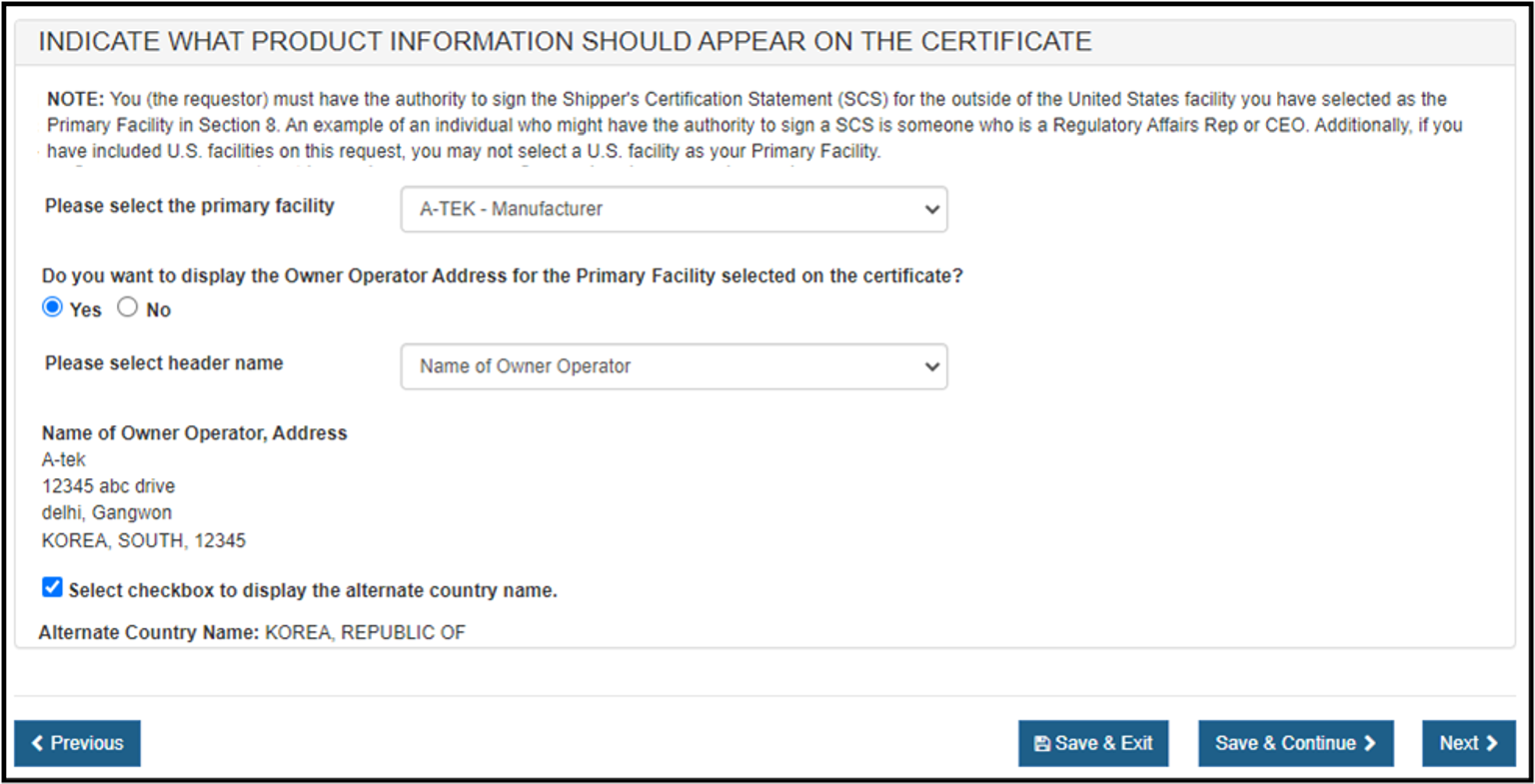Click the "Please select header name" label
Image resolution: width=1535 pixels, height=784 pixels.
coord(164,364)
